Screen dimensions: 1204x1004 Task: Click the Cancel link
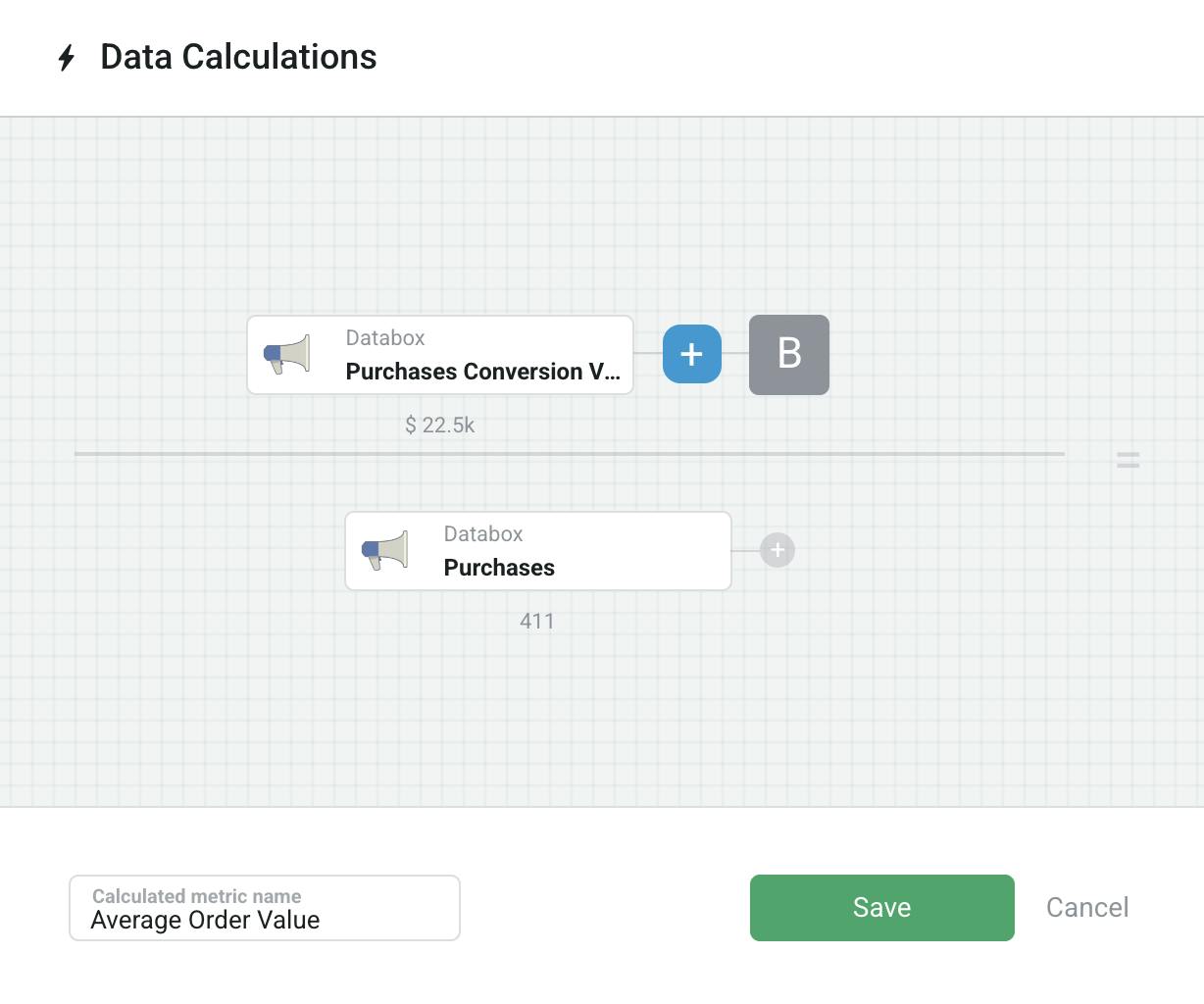pos(1087,908)
